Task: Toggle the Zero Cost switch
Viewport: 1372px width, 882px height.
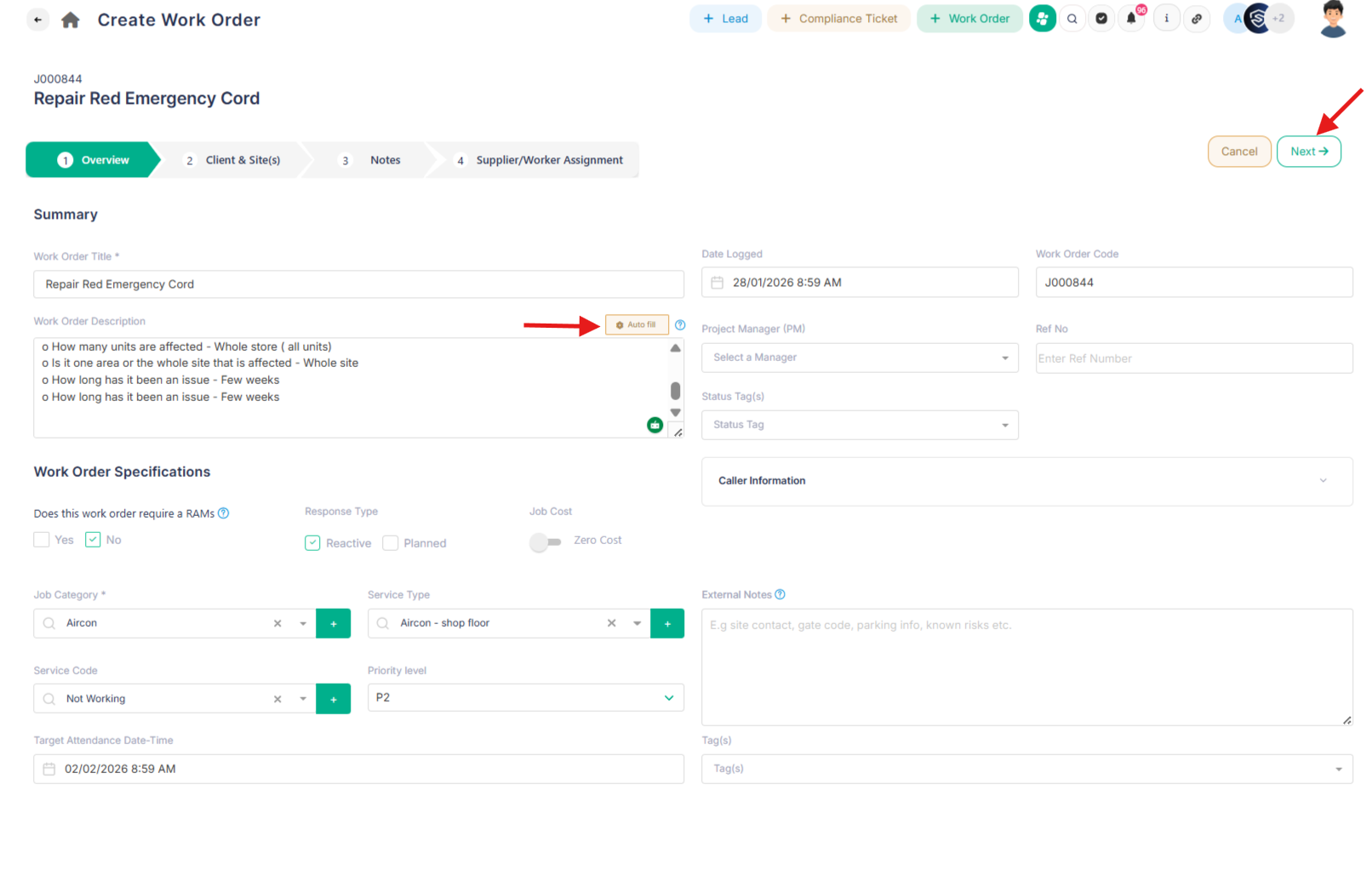Action: 546,541
